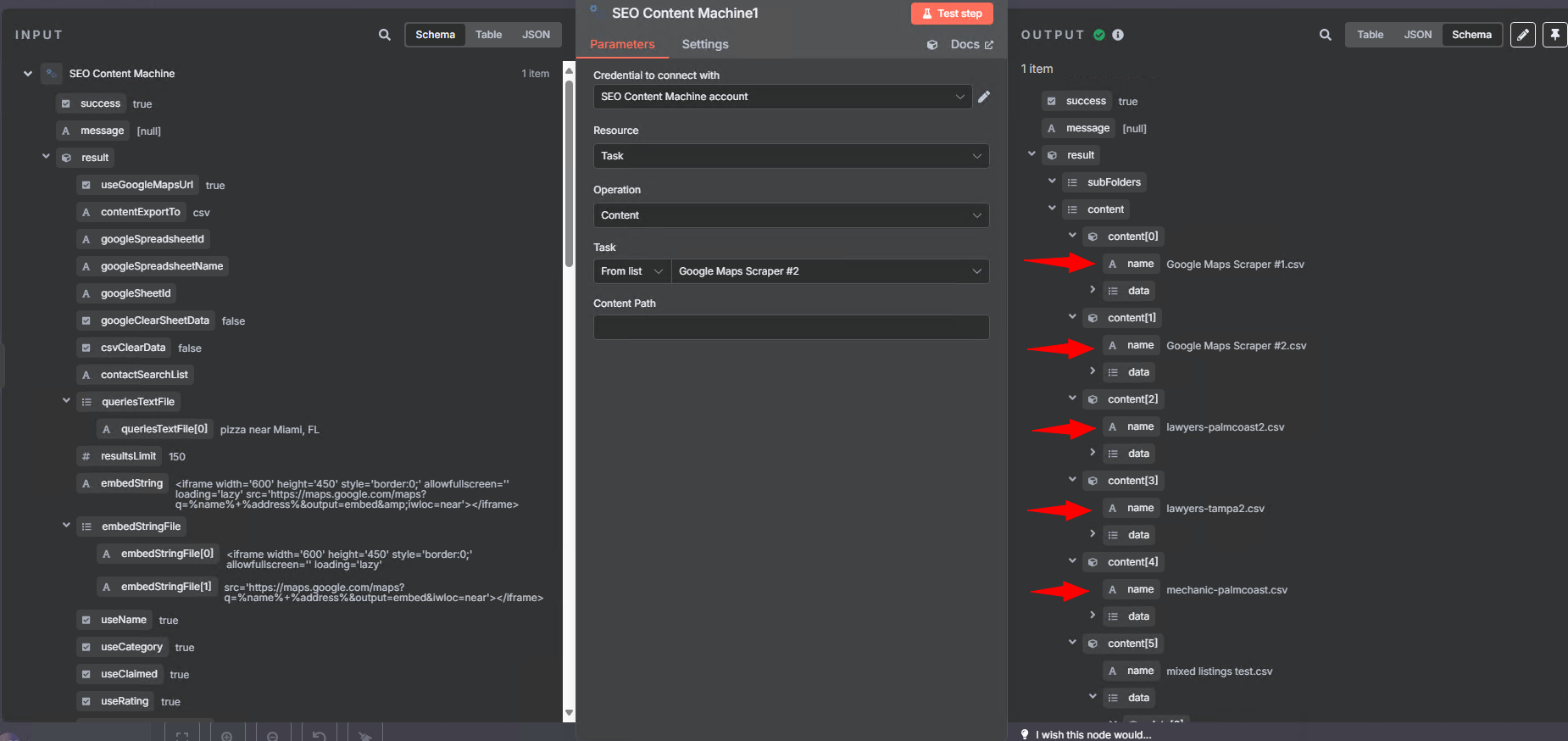
Task: Click the search icon in the INPUT panel
Action: [385, 35]
